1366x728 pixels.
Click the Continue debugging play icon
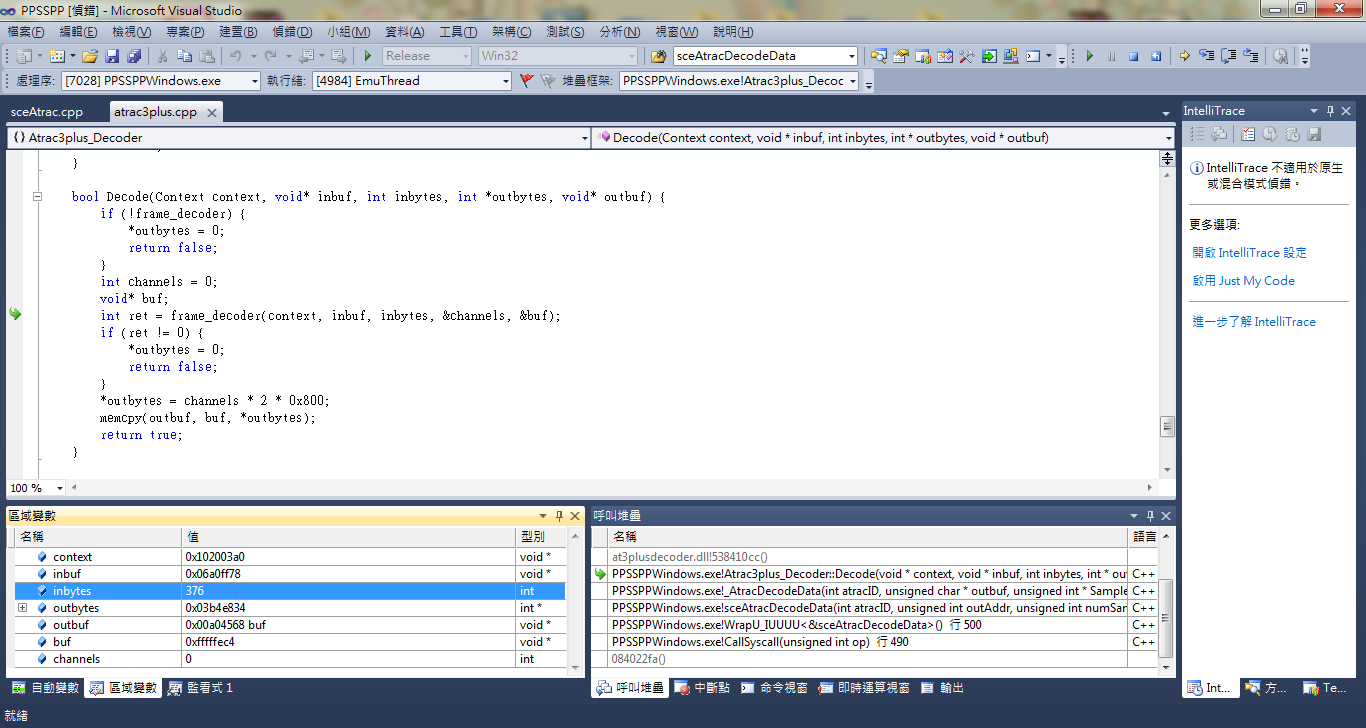(x=1090, y=56)
